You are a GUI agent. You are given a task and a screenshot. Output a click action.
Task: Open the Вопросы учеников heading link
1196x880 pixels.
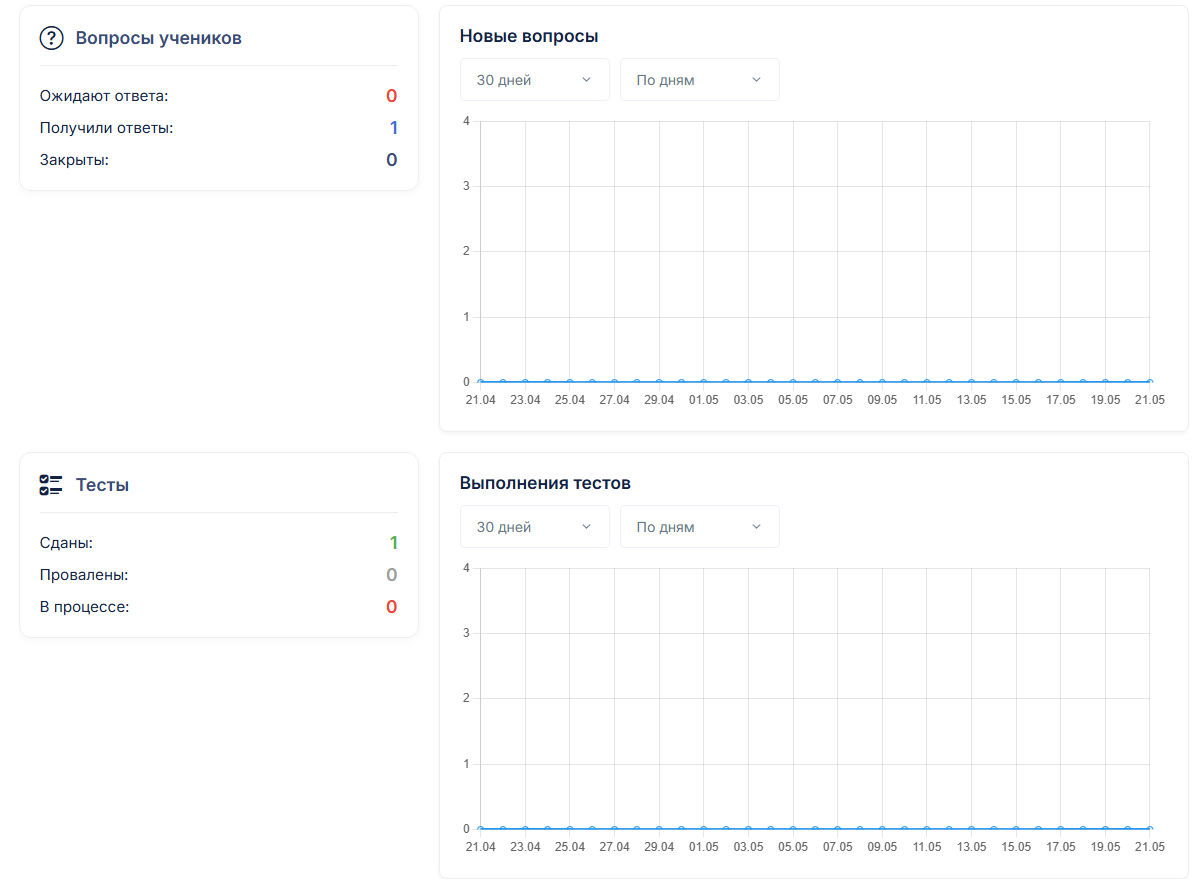click(x=159, y=38)
